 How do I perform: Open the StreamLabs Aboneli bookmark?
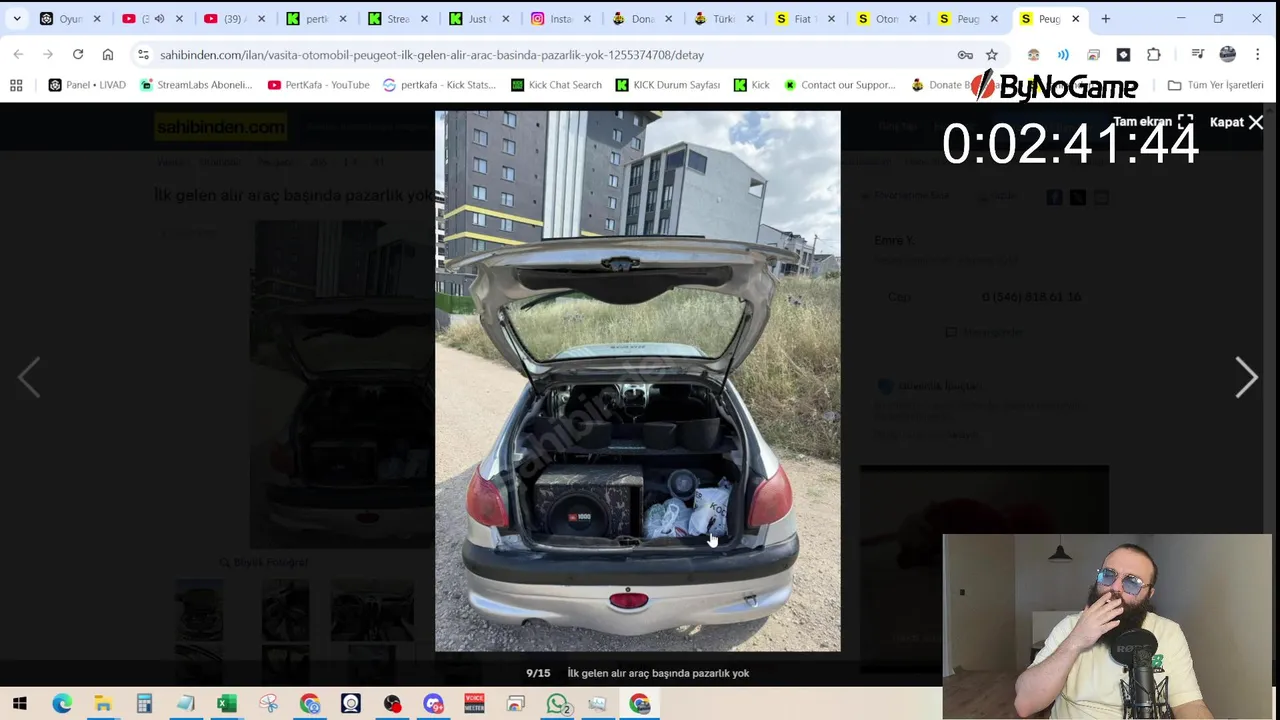click(x=196, y=85)
